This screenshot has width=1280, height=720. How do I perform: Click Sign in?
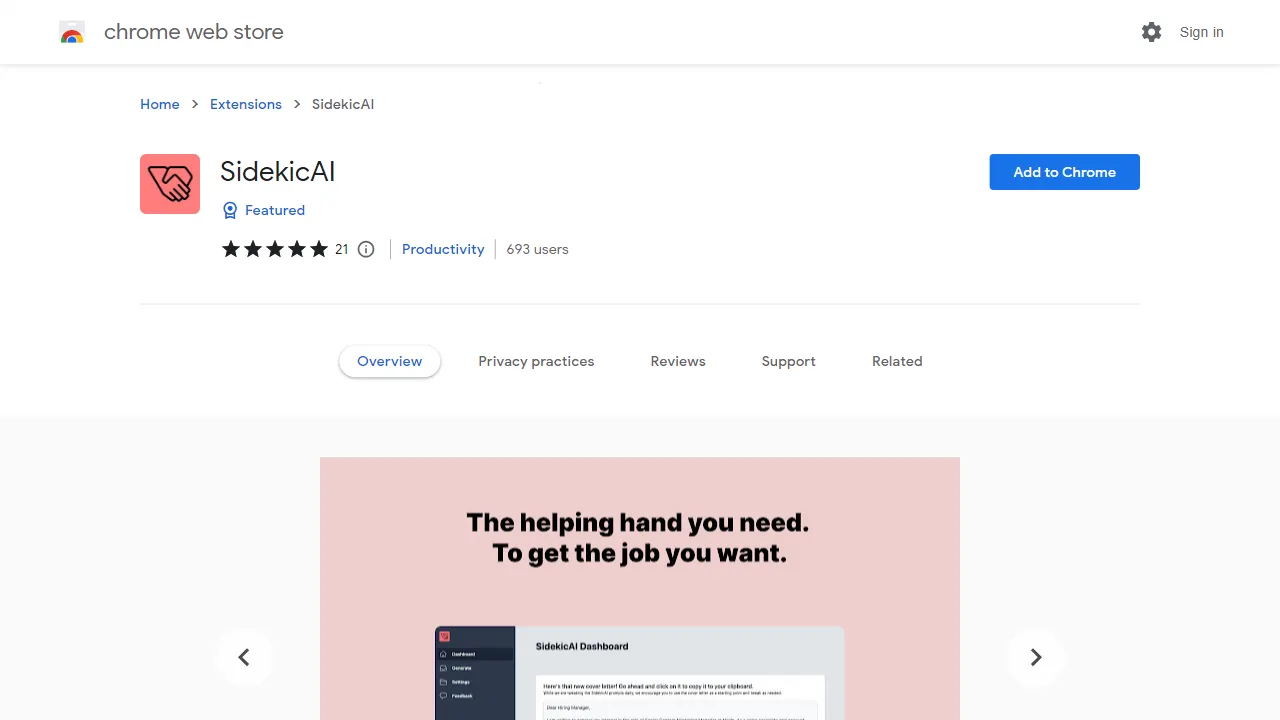click(1202, 32)
